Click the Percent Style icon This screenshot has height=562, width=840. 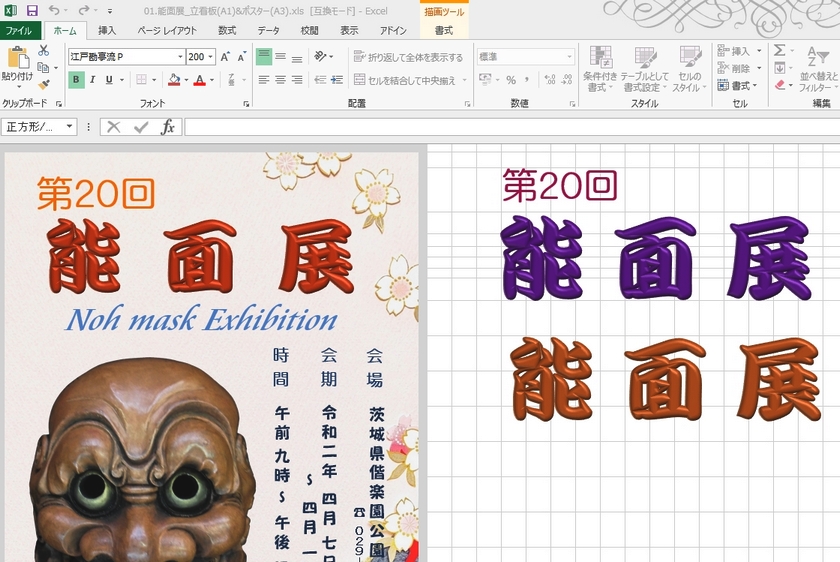[511, 80]
